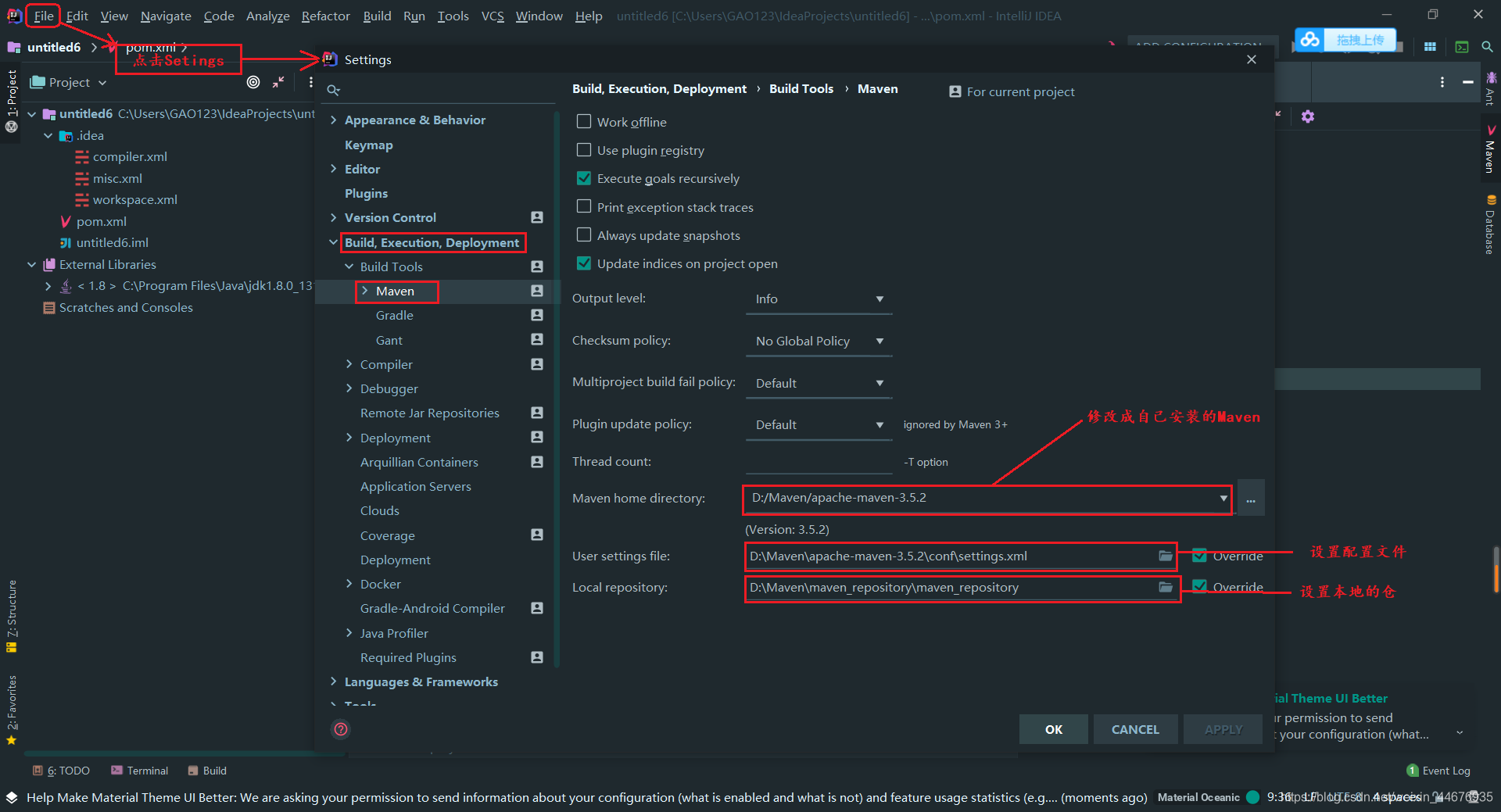Browse for Maven home directory with ellipsis button

(x=1251, y=499)
